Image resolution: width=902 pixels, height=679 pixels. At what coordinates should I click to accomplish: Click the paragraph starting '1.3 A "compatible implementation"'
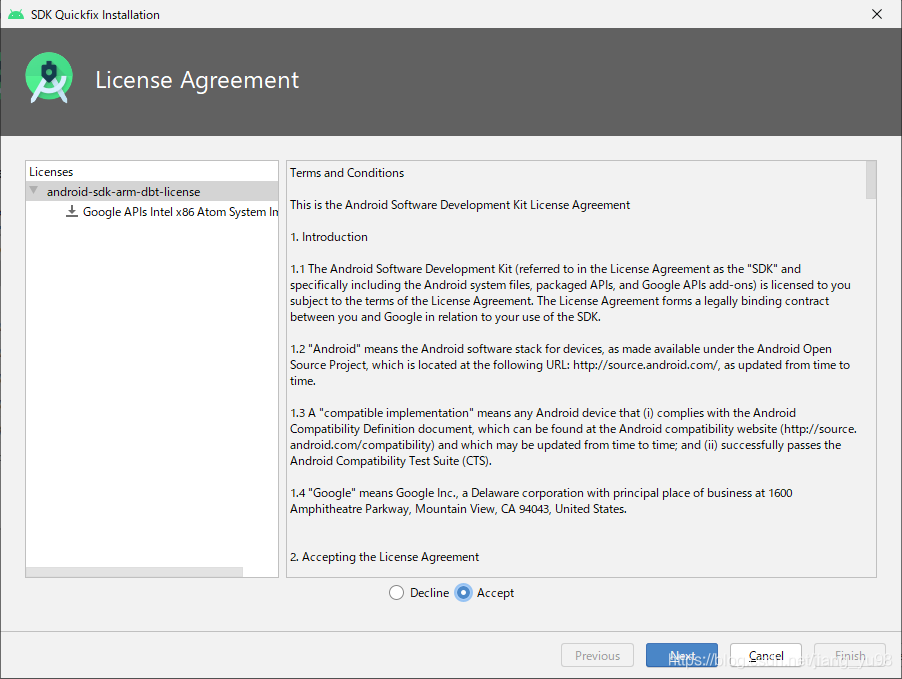point(573,437)
